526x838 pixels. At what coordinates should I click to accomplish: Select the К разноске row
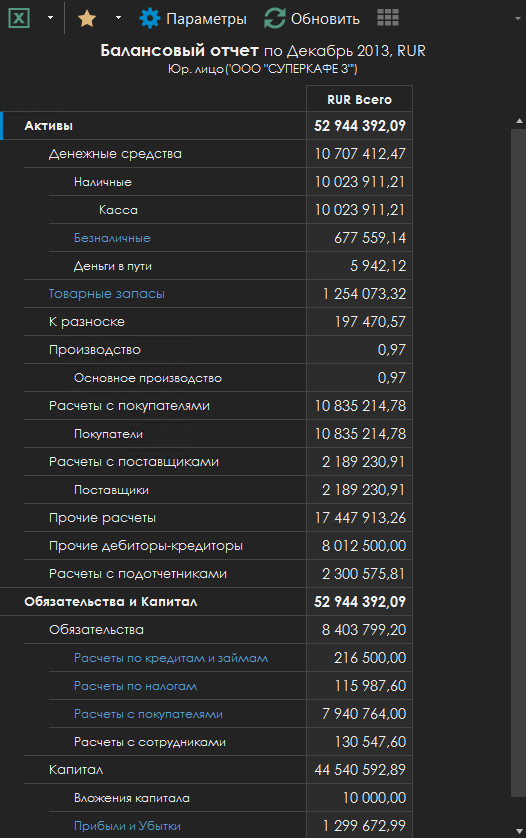(x=218, y=322)
